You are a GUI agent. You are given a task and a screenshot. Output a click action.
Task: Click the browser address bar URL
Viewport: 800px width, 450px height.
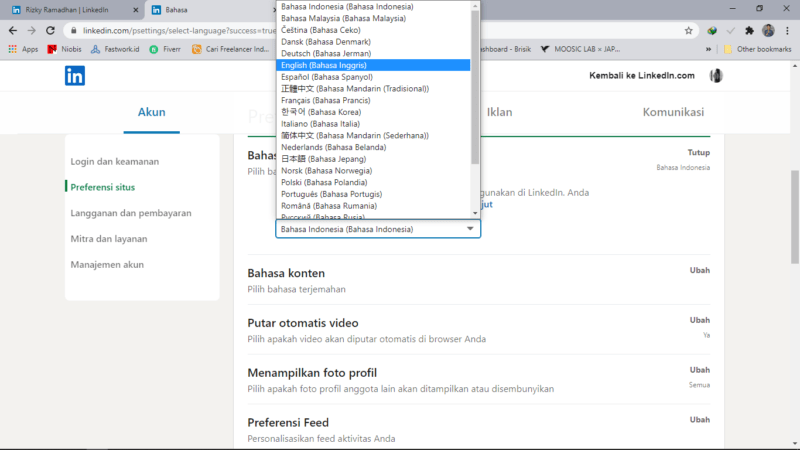pyautogui.click(x=179, y=31)
